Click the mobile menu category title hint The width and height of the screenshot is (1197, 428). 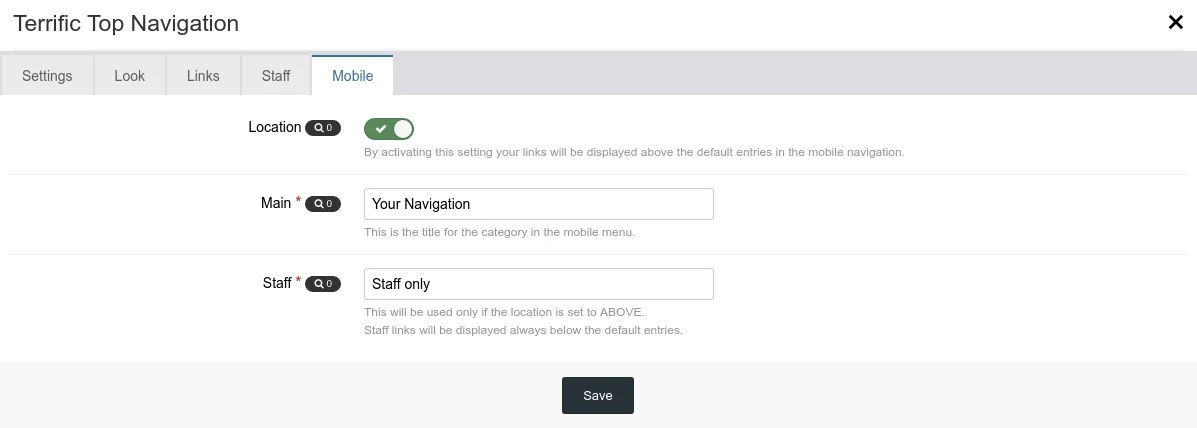[499, 232]
